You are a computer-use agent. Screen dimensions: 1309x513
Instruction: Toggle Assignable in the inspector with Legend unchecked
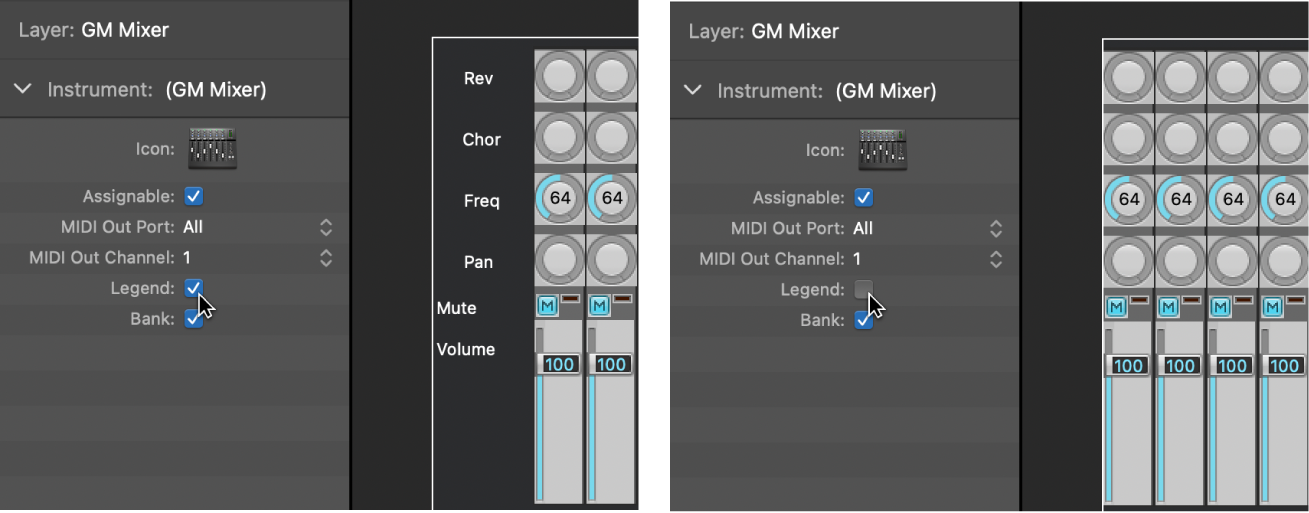864,197
